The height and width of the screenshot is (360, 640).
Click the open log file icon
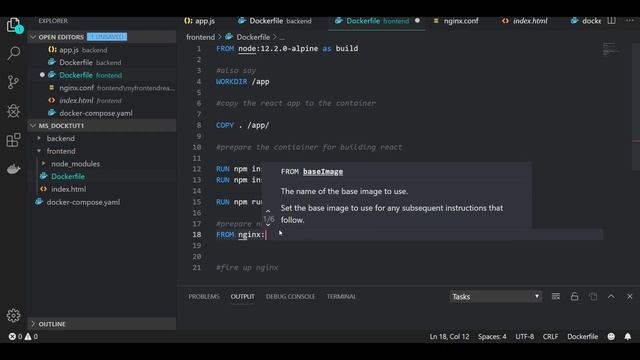[593, 297]
